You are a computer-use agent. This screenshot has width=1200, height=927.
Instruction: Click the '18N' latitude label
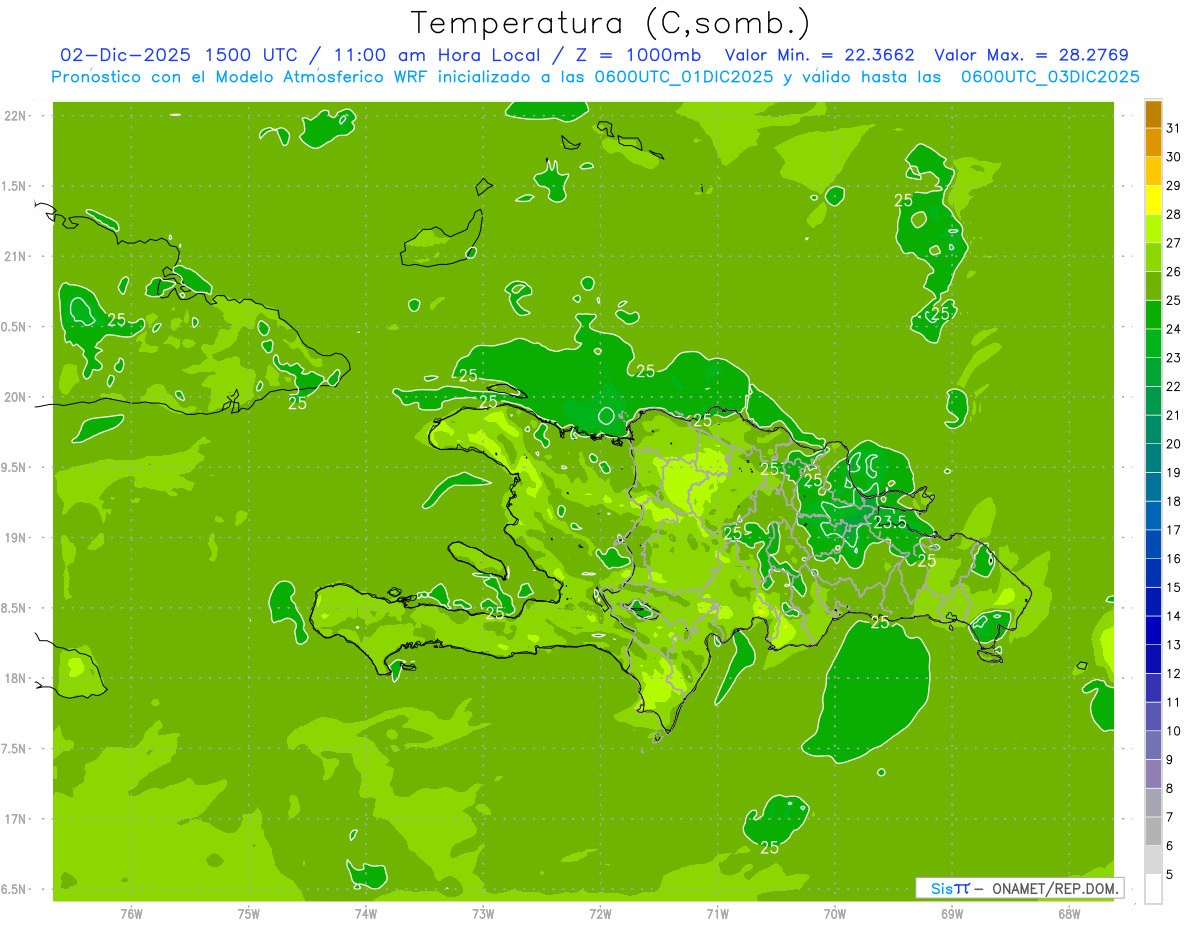[15, 678]
